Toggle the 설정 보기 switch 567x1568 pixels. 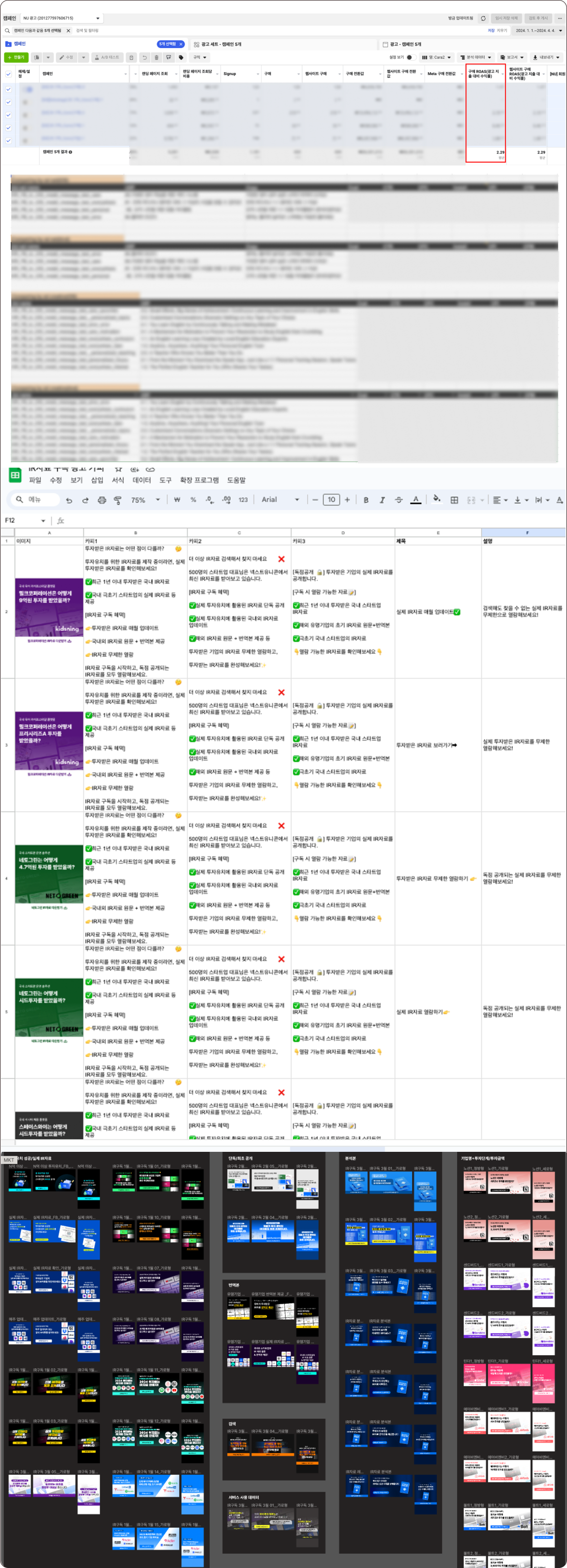click(410, 57)
